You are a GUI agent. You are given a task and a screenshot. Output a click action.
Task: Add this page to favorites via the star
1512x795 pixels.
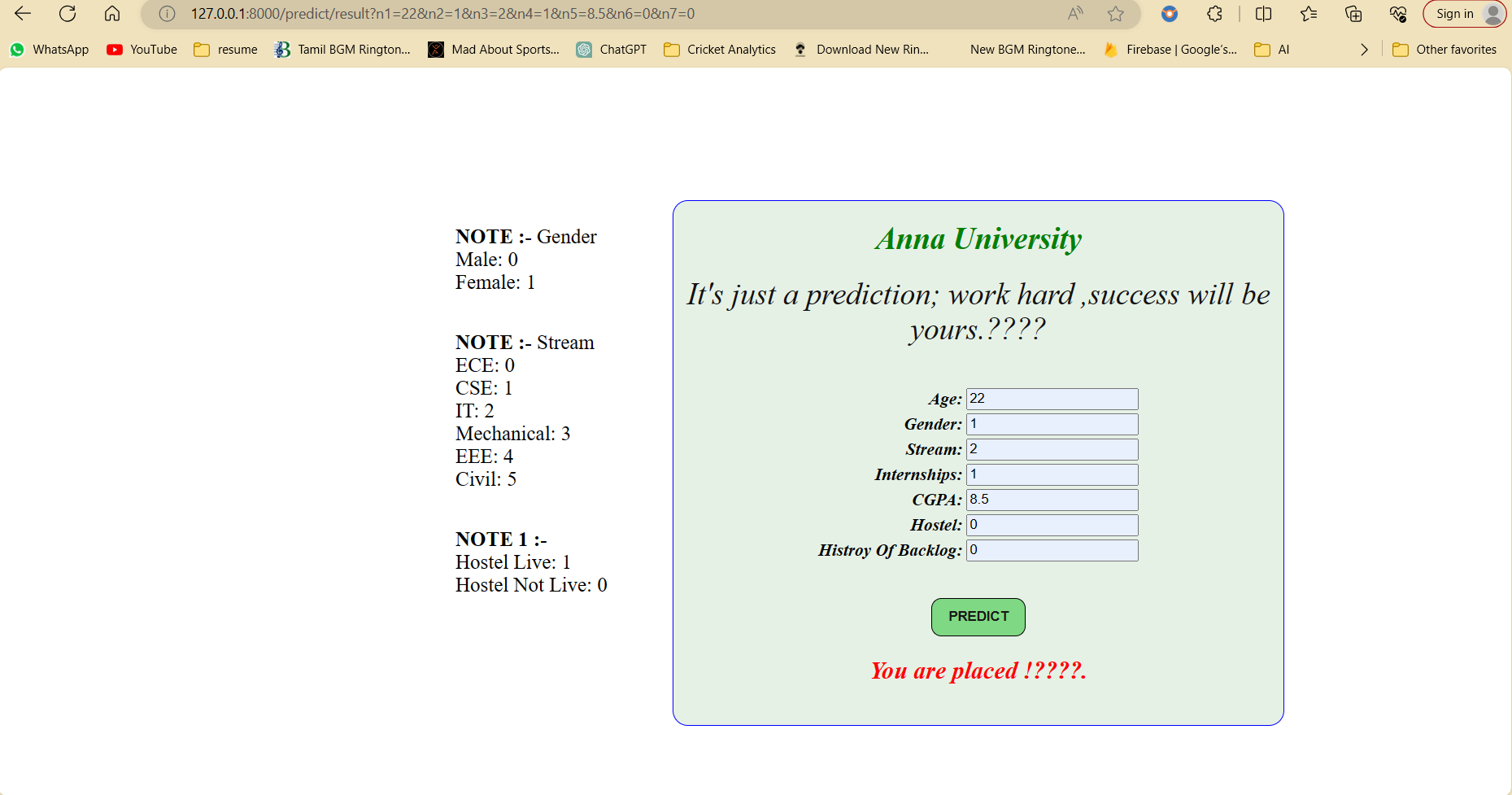click(x=1115, y=14)
